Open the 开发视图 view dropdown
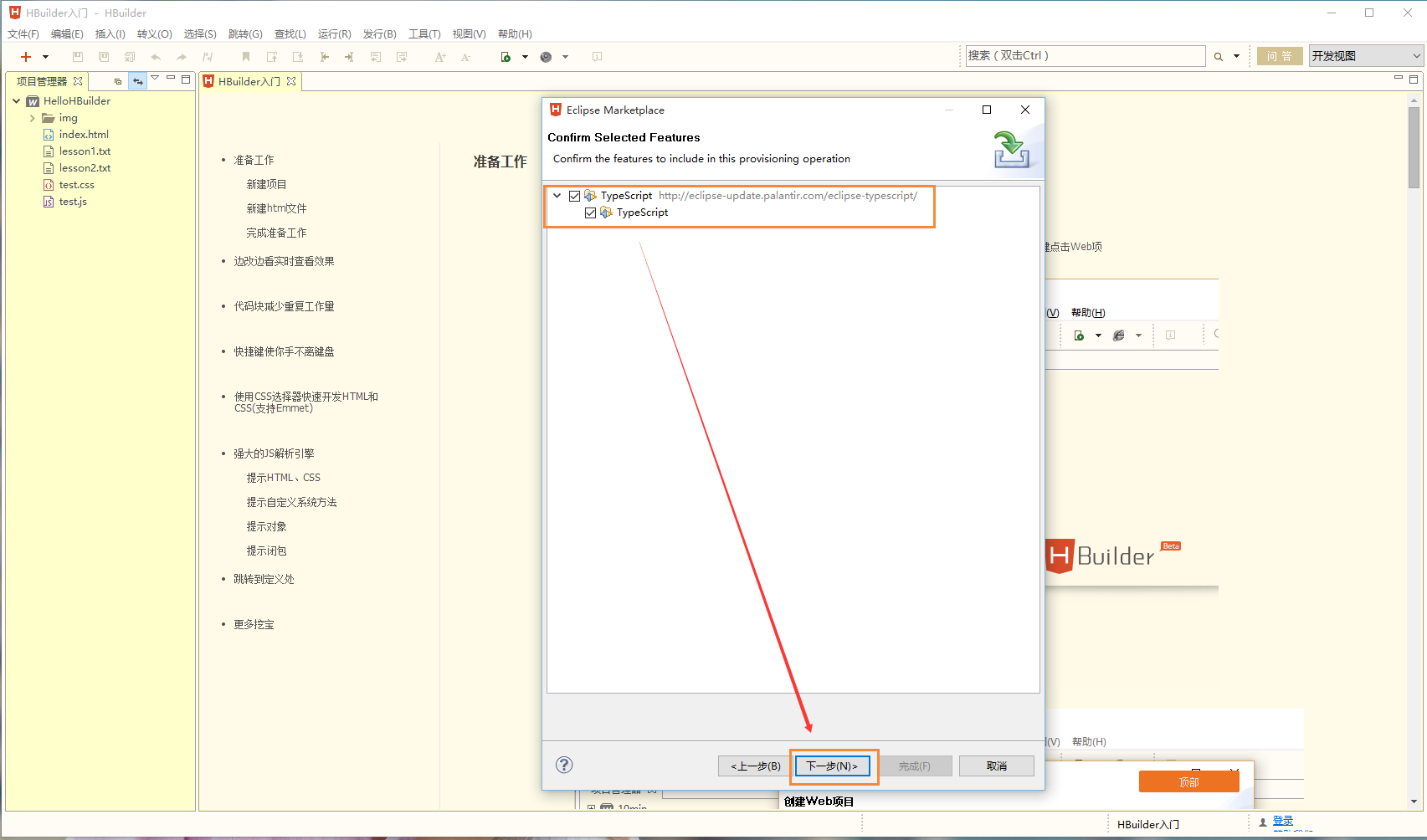1427x840 pixels. click(x=1365, y=54)
